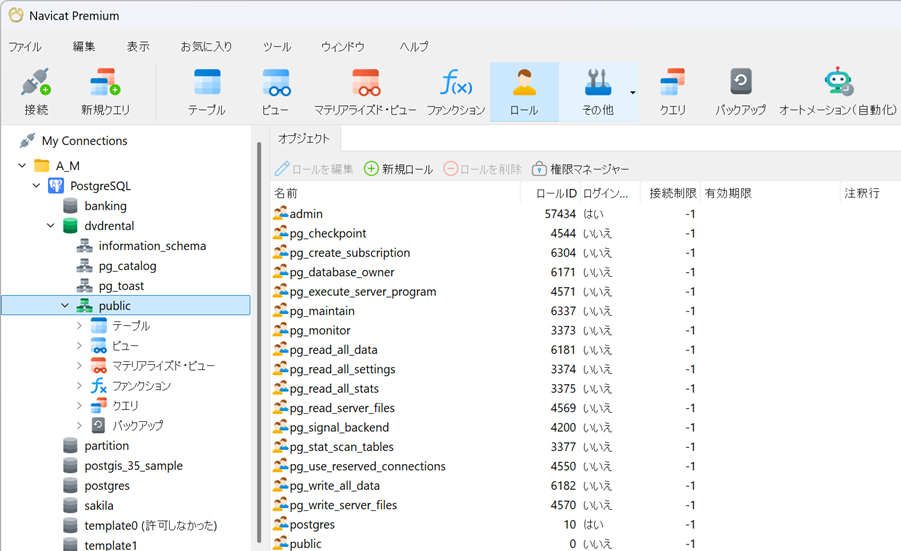
Task: Click the My Connections plug icon
Action: point(27,141)
